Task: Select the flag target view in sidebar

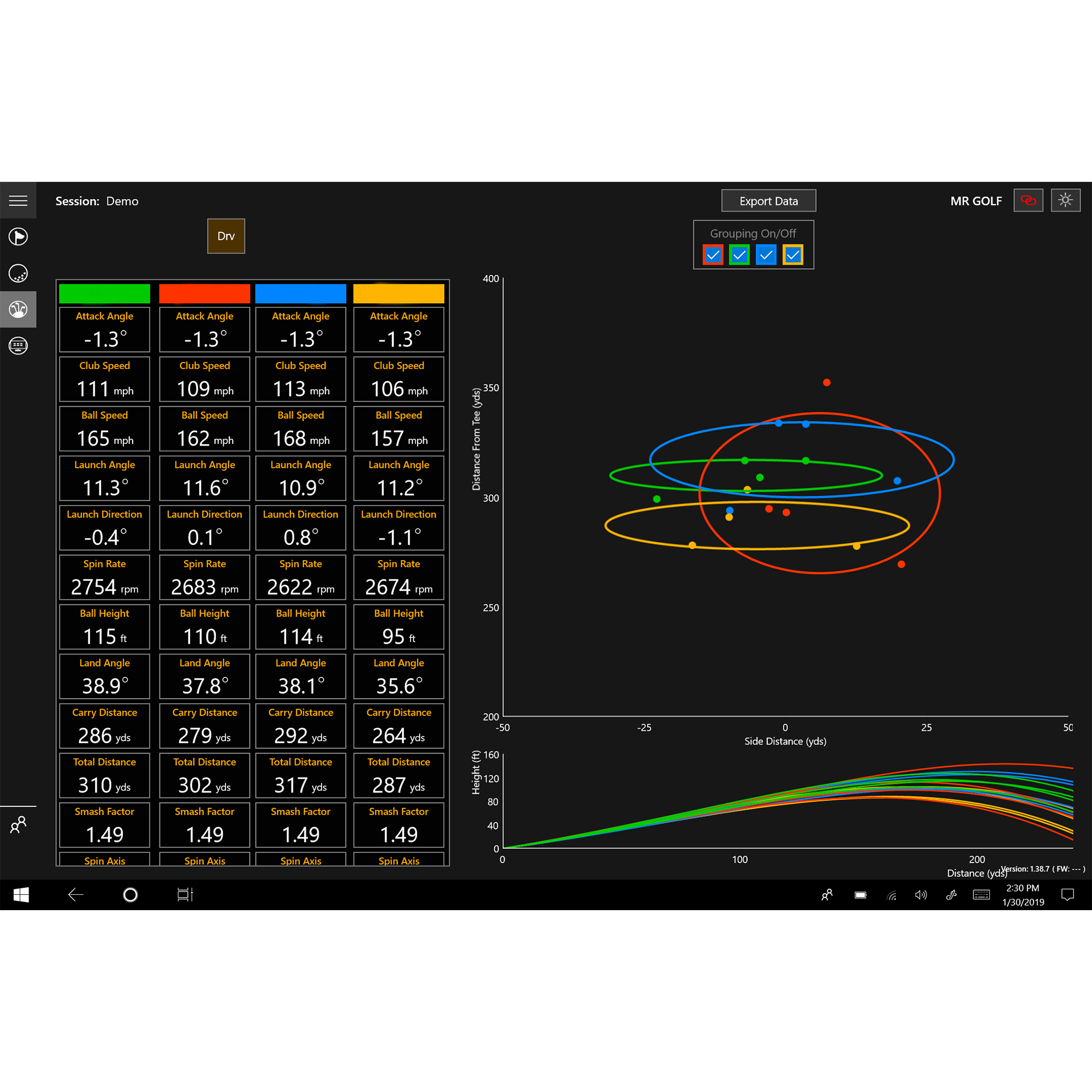Action: 19,237
